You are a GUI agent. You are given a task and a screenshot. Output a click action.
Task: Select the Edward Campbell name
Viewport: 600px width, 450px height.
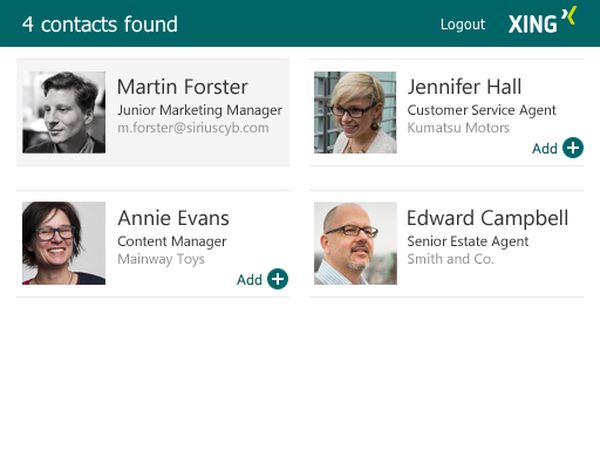click(488, 218)
